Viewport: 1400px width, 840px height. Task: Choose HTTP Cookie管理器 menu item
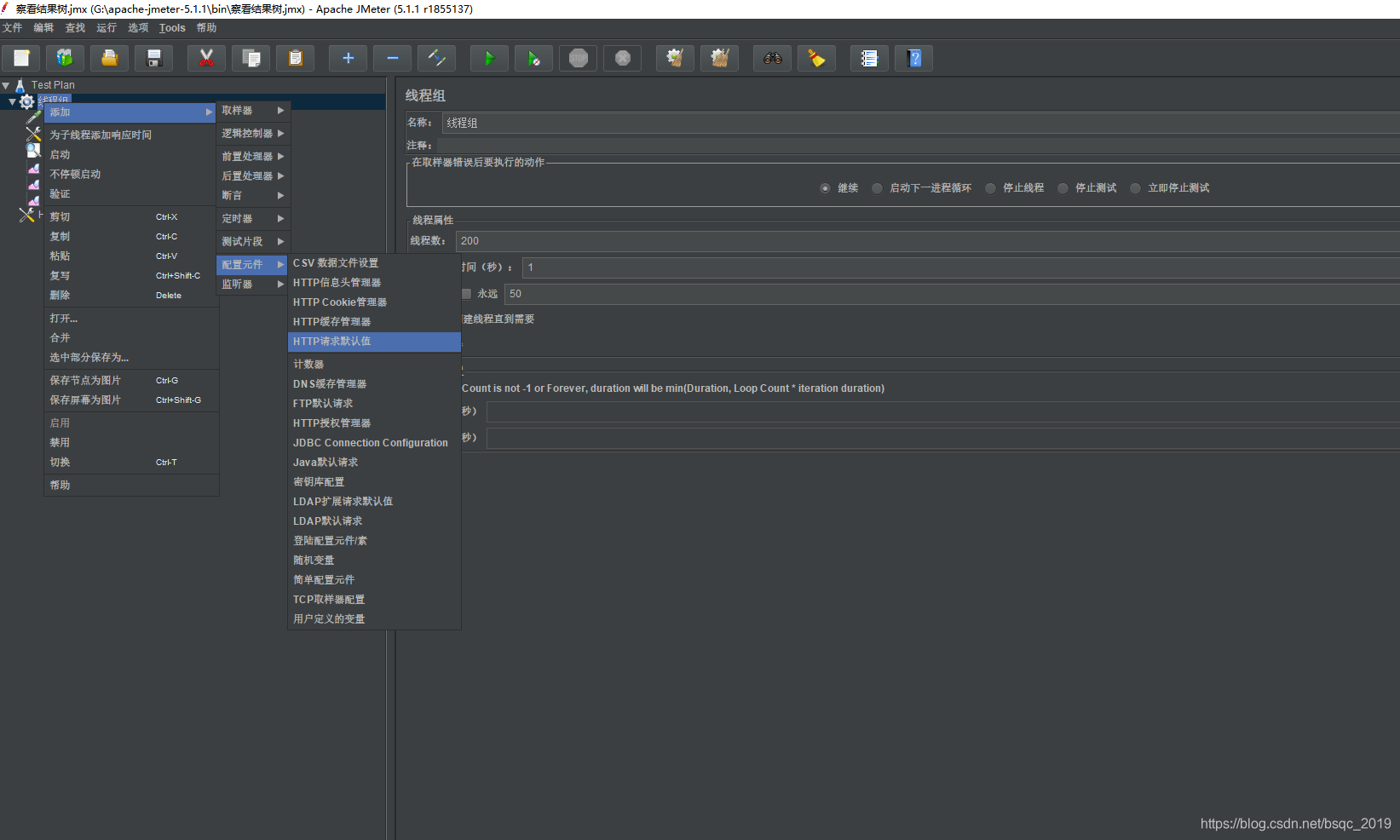(374, 302)
